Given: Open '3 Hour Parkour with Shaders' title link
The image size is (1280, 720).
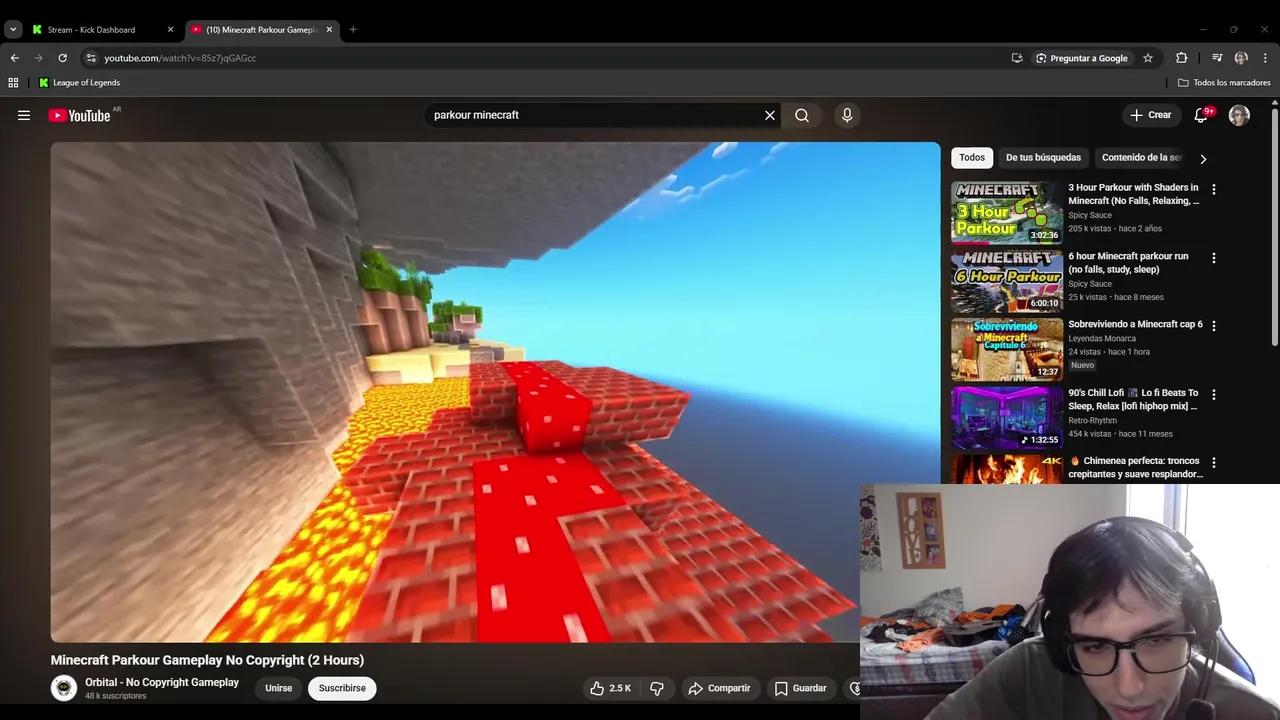Looking at the screenshot, I should (x=1134, y=194).
